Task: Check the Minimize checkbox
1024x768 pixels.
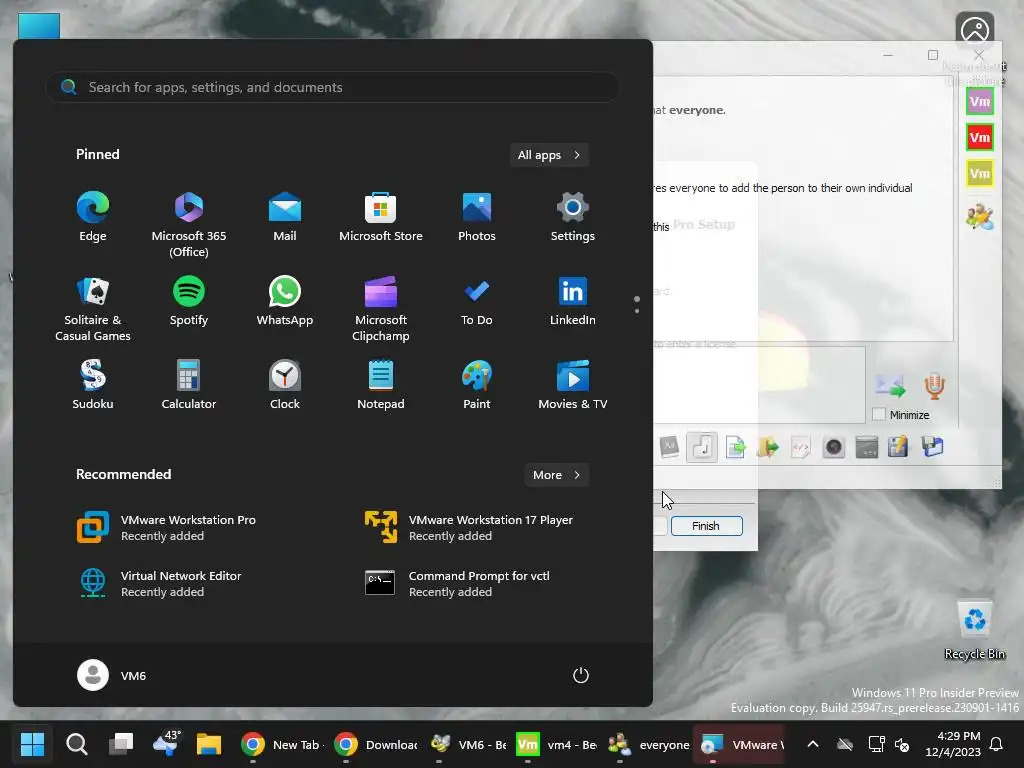Action: click(879, 415)
